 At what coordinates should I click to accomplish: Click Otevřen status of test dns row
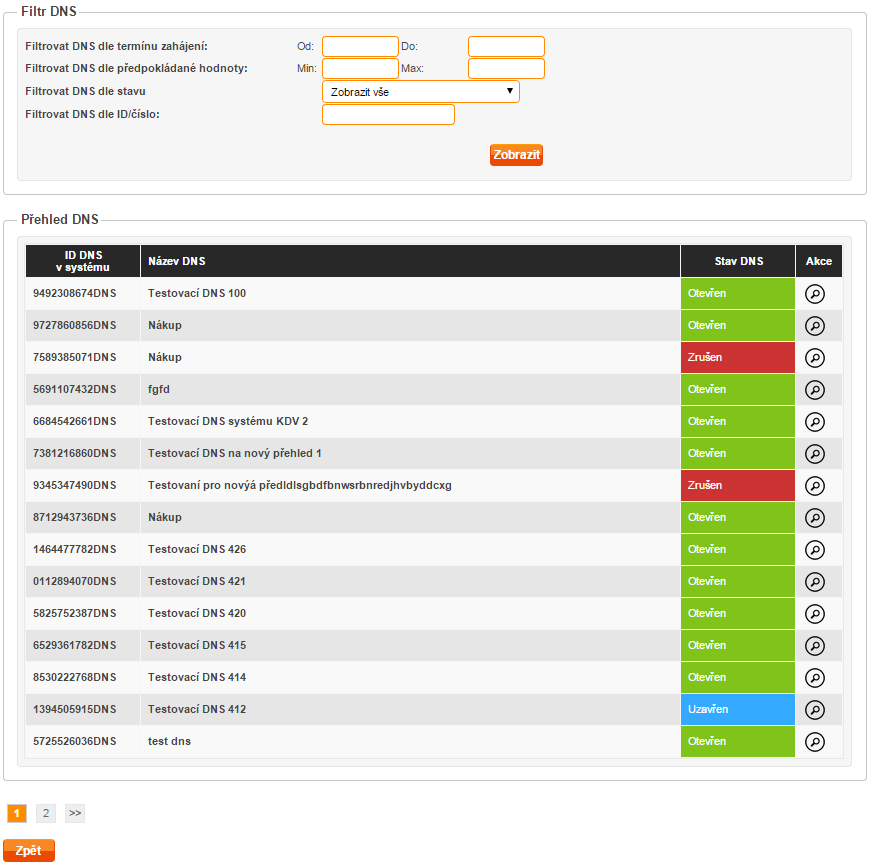738,741
